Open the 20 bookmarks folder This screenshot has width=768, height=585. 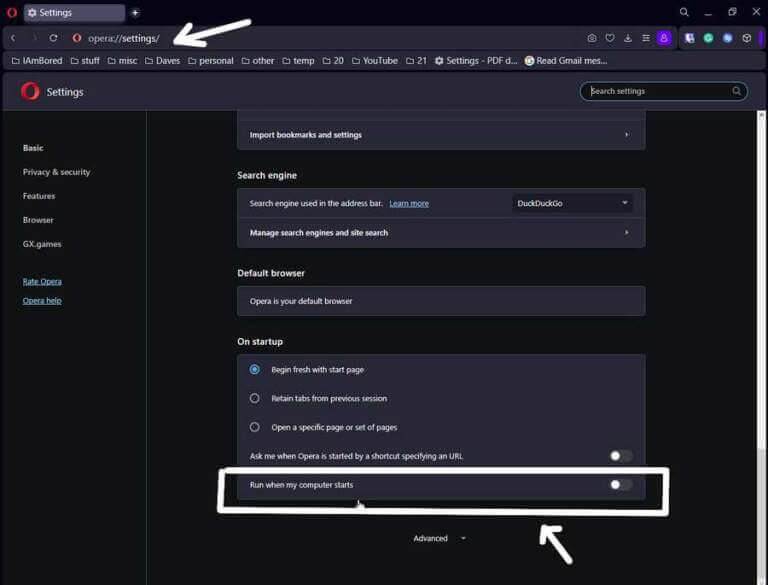[x=333, y=61]
